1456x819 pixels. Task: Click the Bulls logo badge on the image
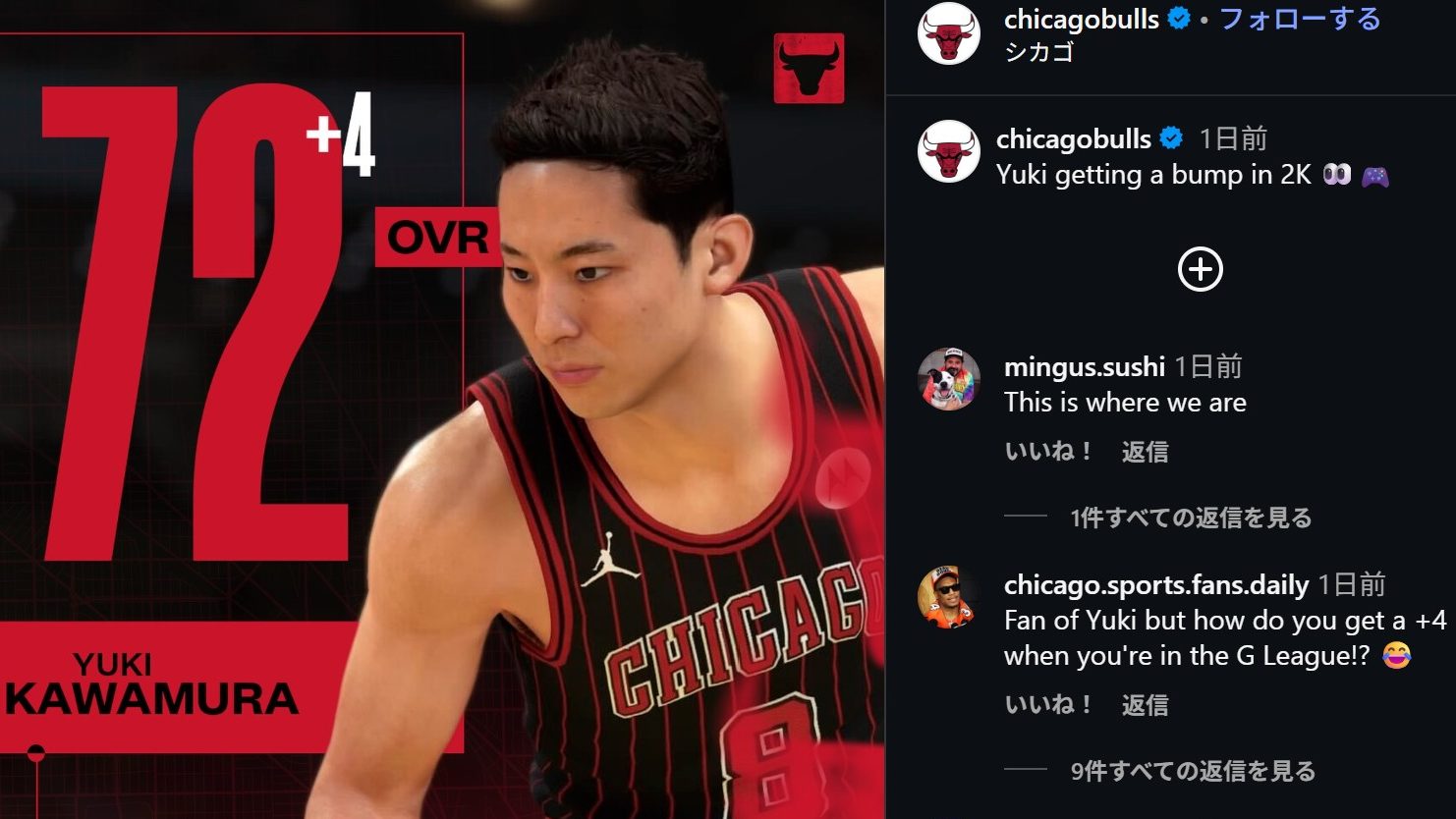[x=809, y=68]
